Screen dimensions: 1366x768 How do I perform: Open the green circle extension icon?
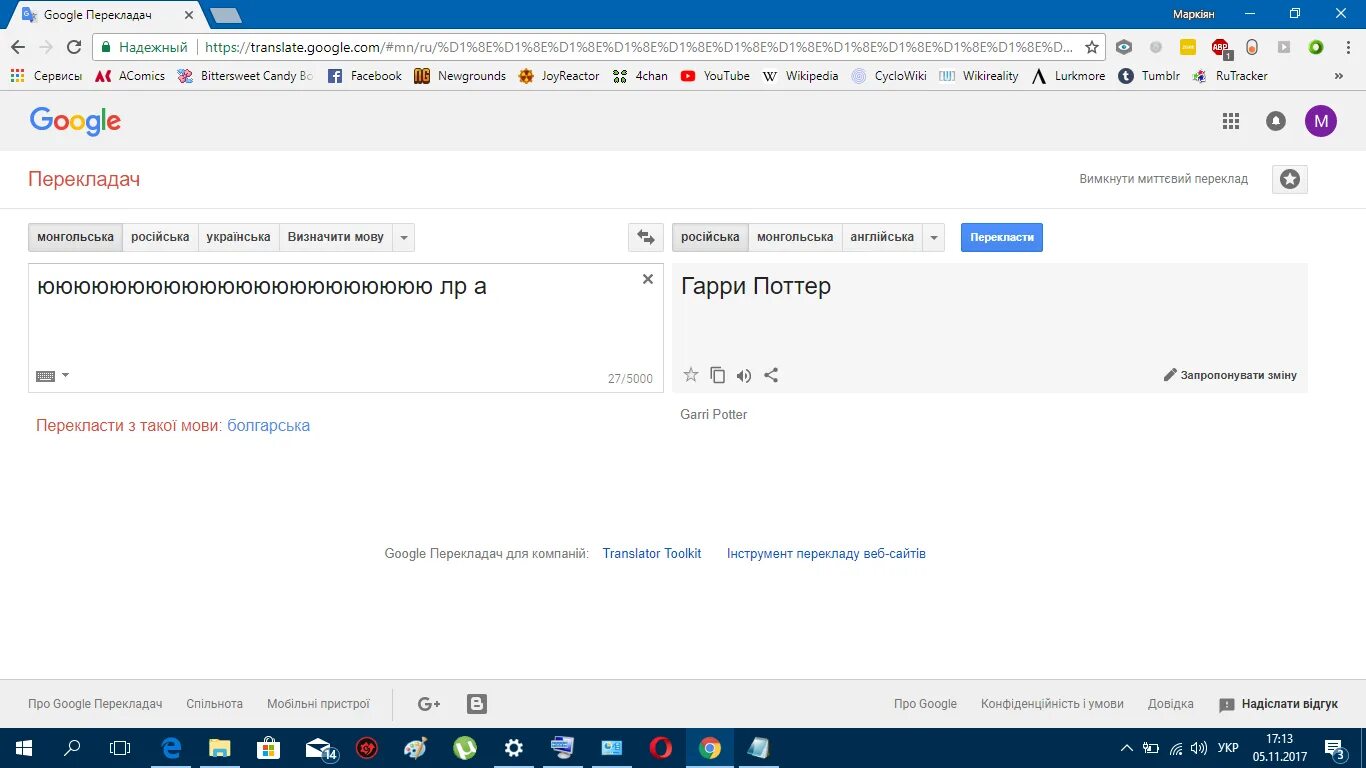pyautogui.click(x=1316, y=47)
